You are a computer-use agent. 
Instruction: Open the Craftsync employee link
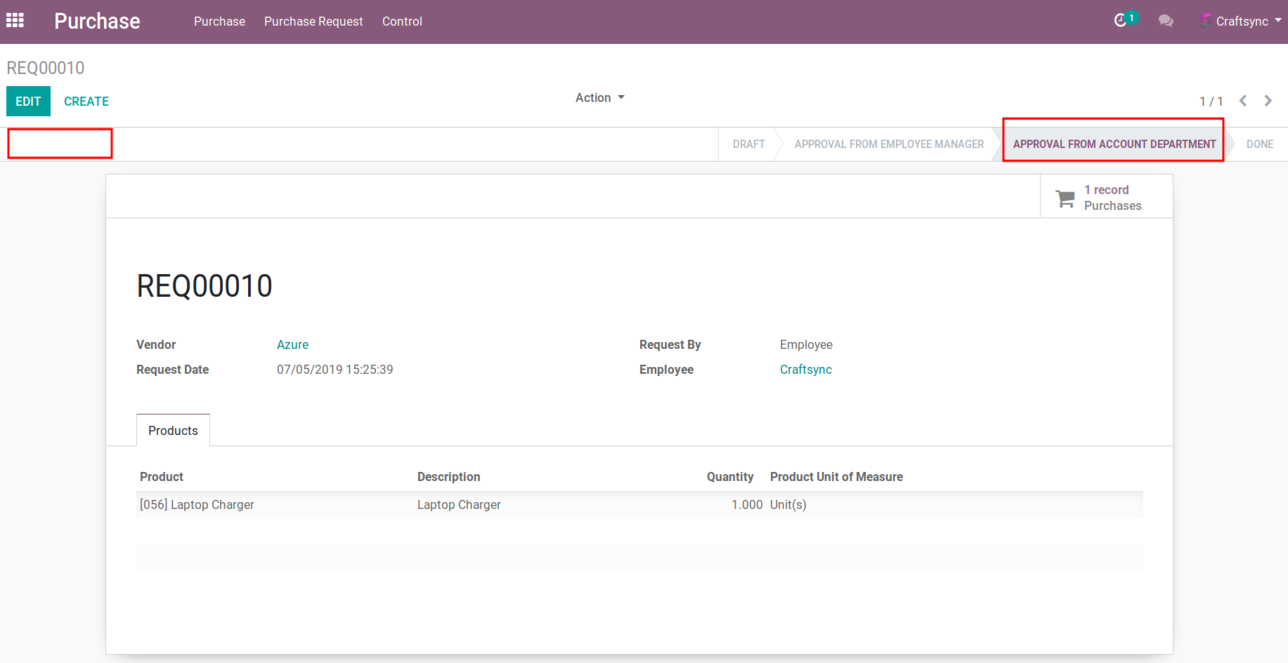[805, 370]
